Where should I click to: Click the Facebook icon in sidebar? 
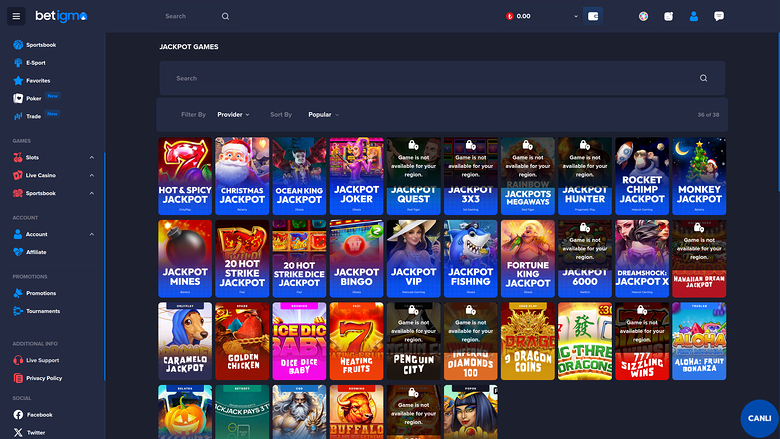pos(18,415)
